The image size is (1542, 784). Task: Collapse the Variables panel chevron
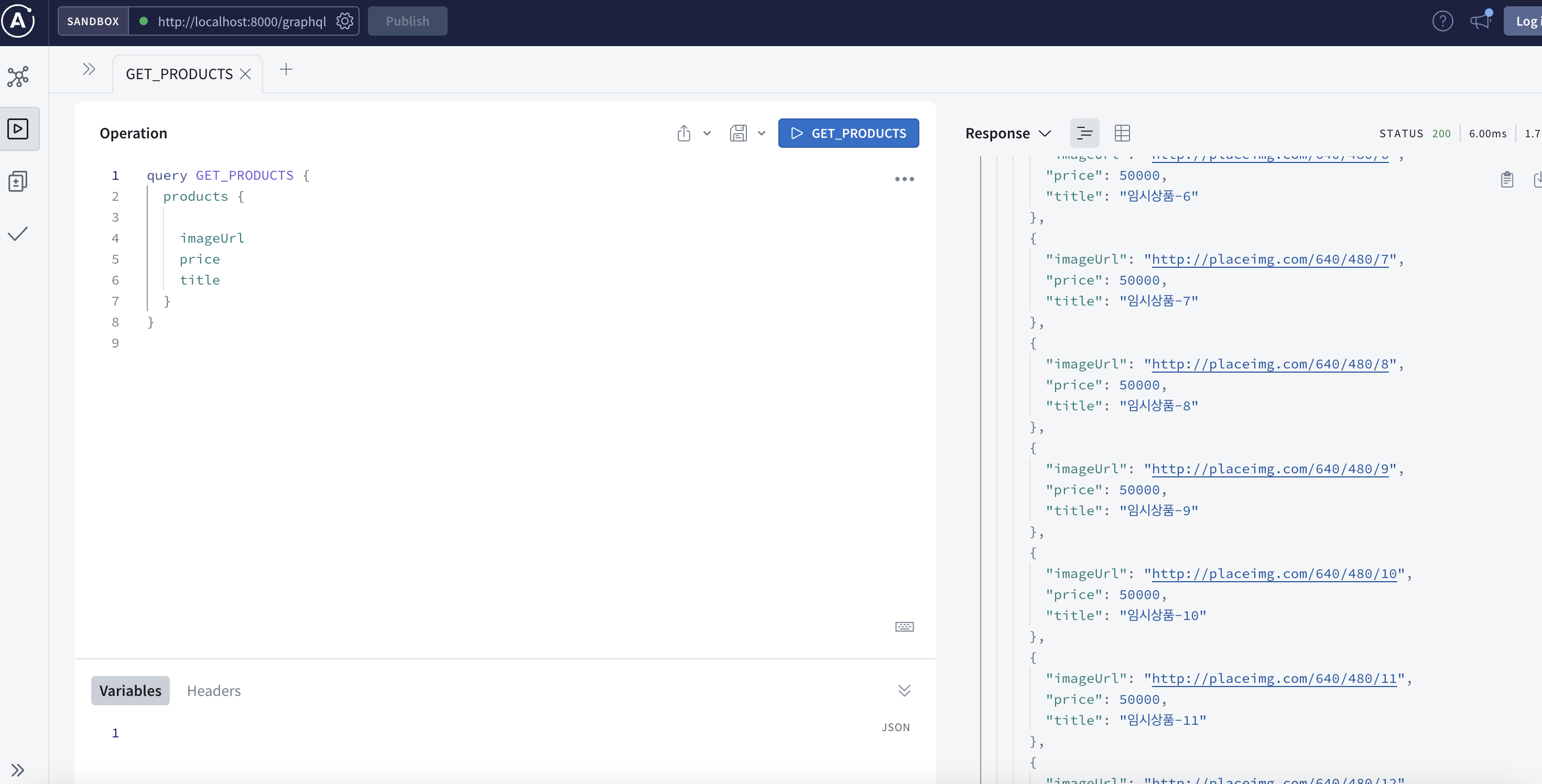pos(904,691)
